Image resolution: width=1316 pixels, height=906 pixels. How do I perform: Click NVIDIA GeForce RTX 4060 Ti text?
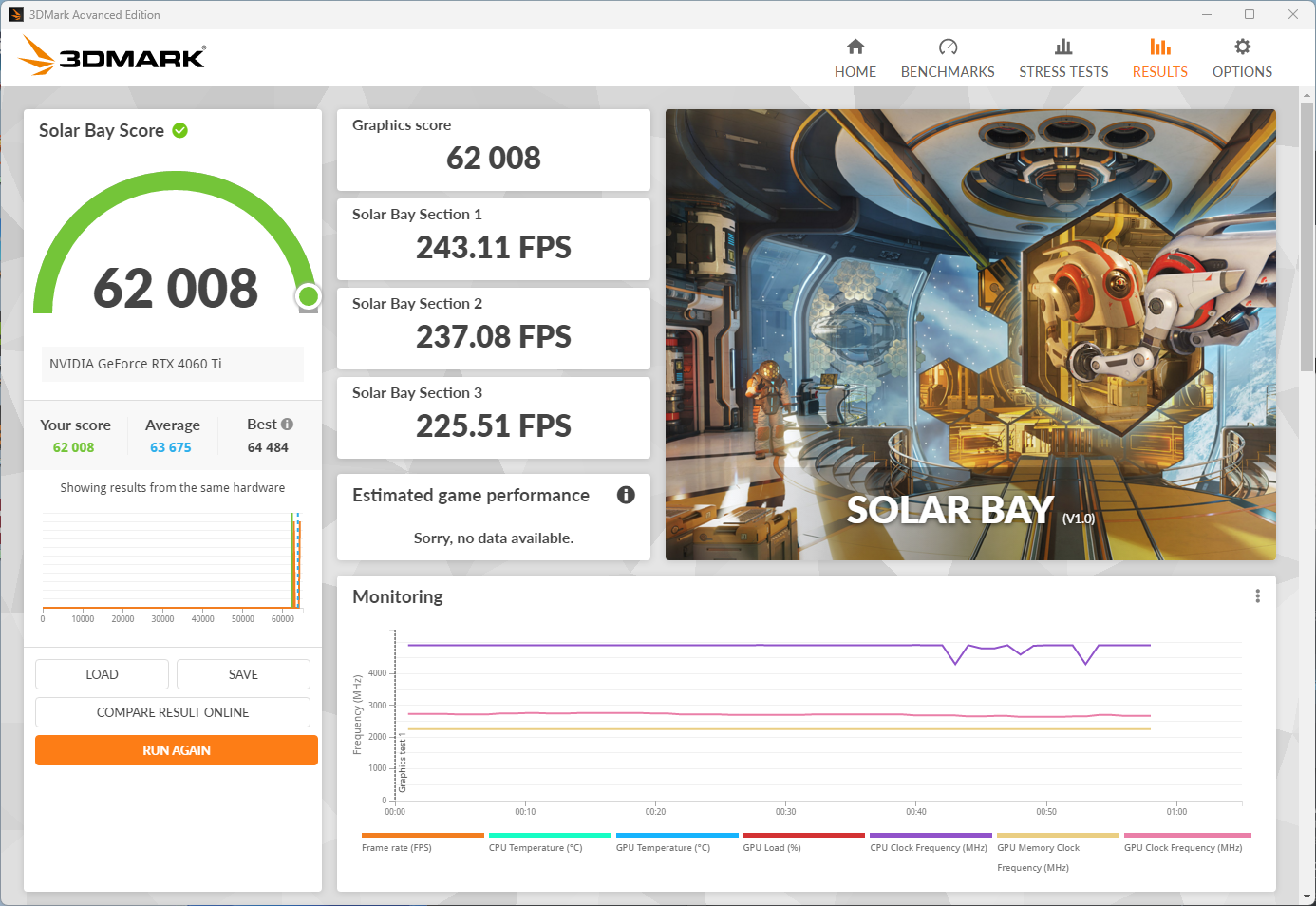136,364
